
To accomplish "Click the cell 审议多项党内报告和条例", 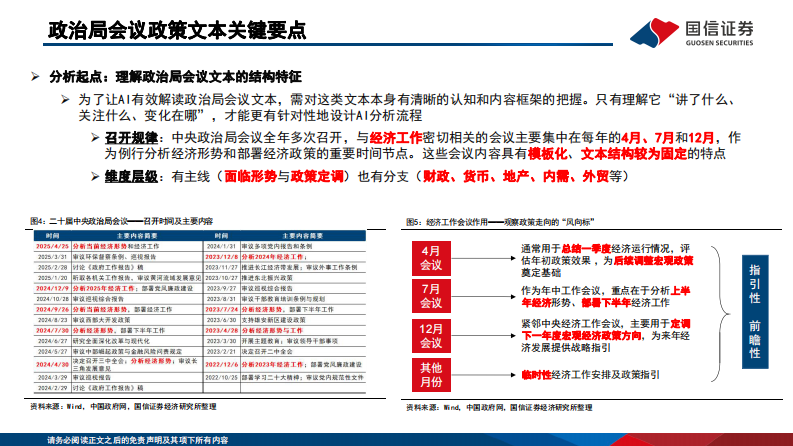I will (276, 246).
